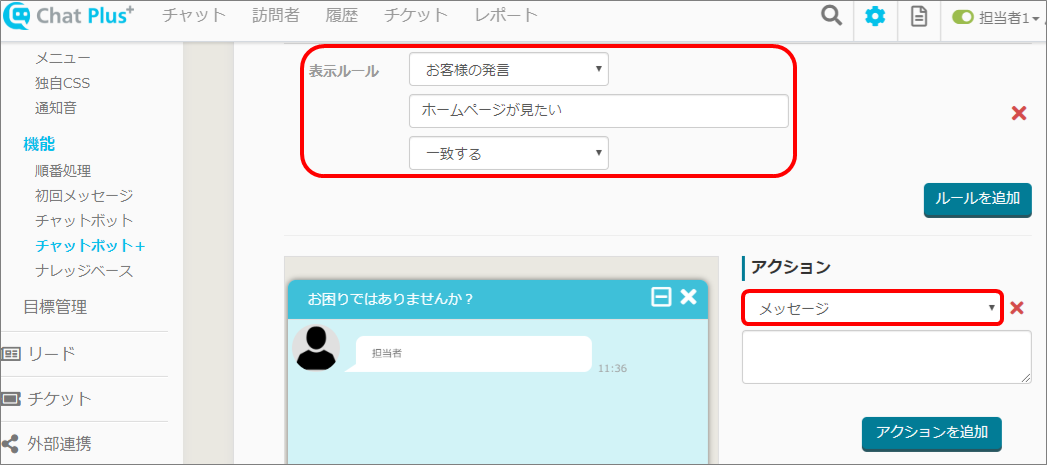Open the document icon in header
The width and height of the screenshot is (1047, 465).
click(919, 16)
